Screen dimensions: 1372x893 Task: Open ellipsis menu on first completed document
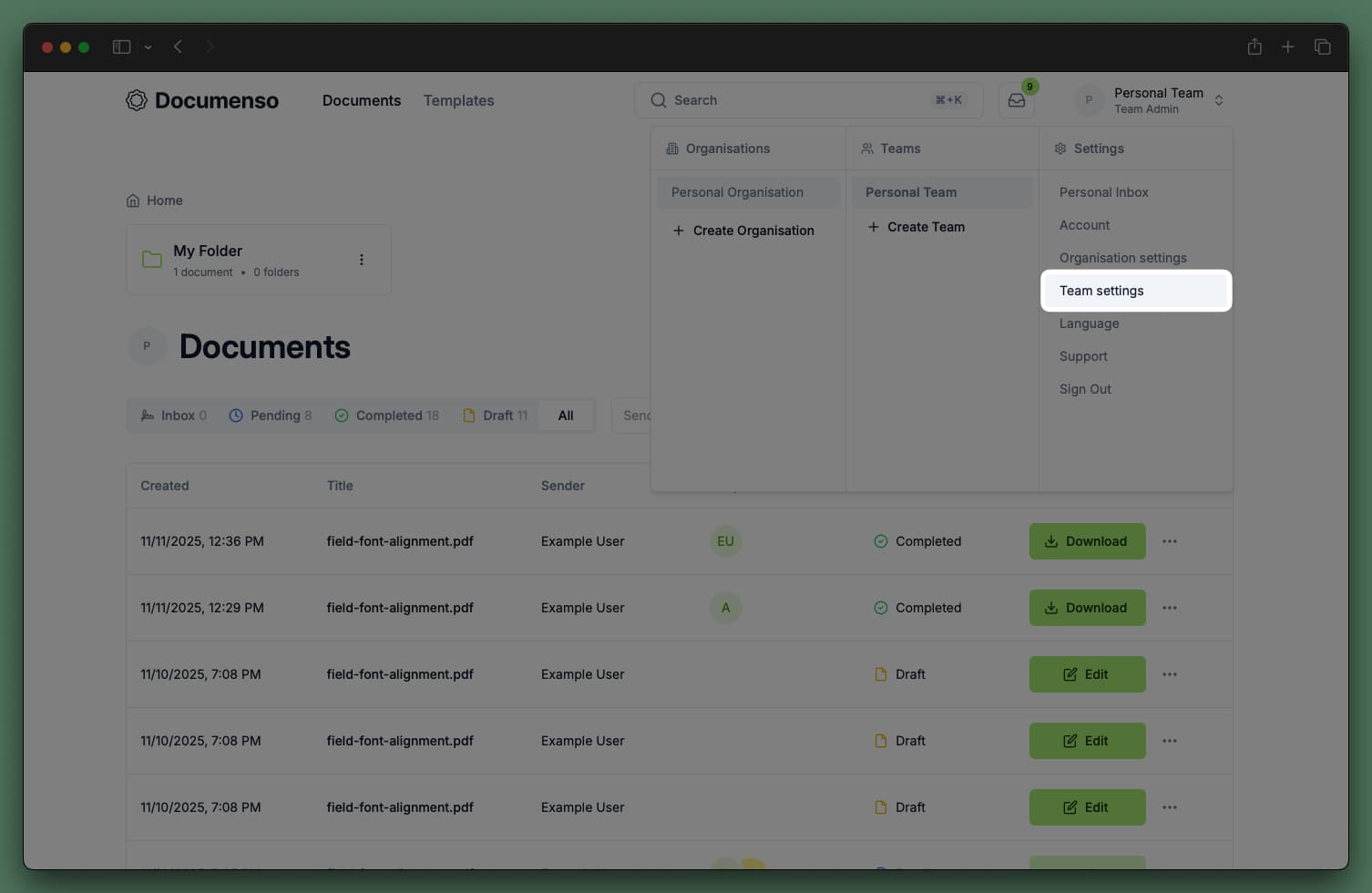1169,540
